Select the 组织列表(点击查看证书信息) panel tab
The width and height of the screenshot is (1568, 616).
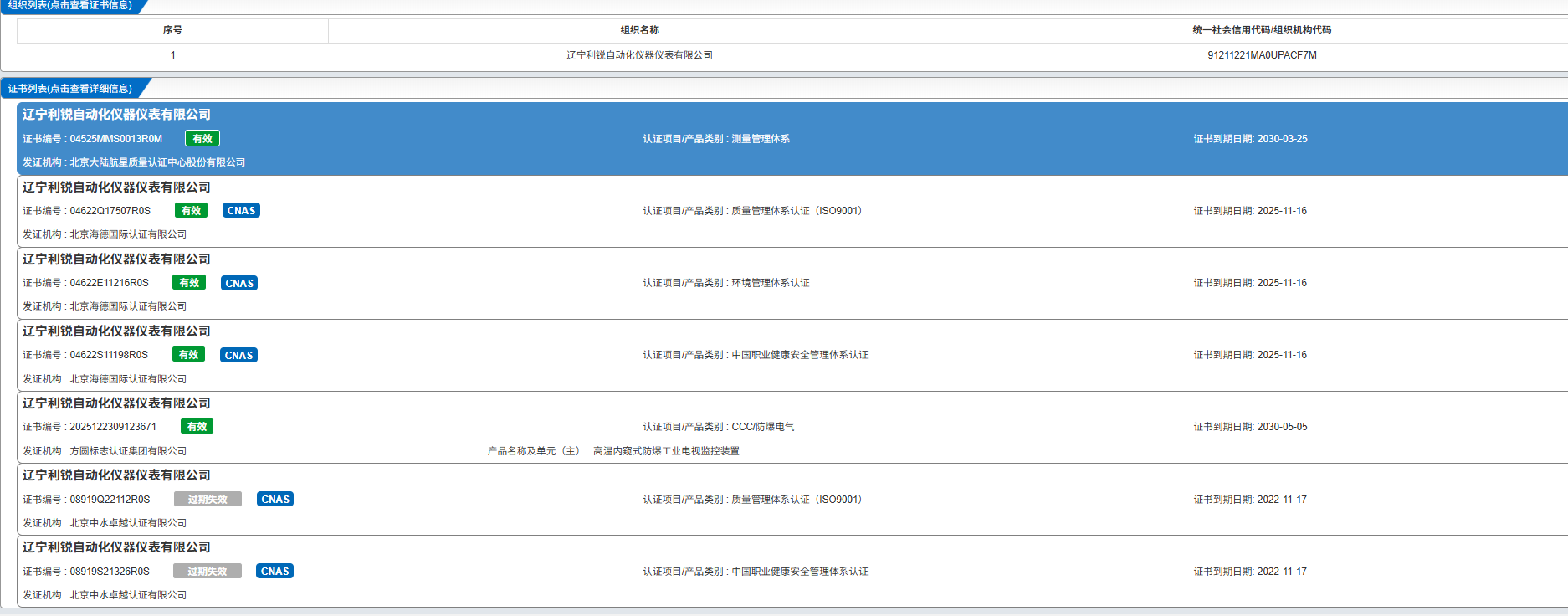tap(70, 6)
